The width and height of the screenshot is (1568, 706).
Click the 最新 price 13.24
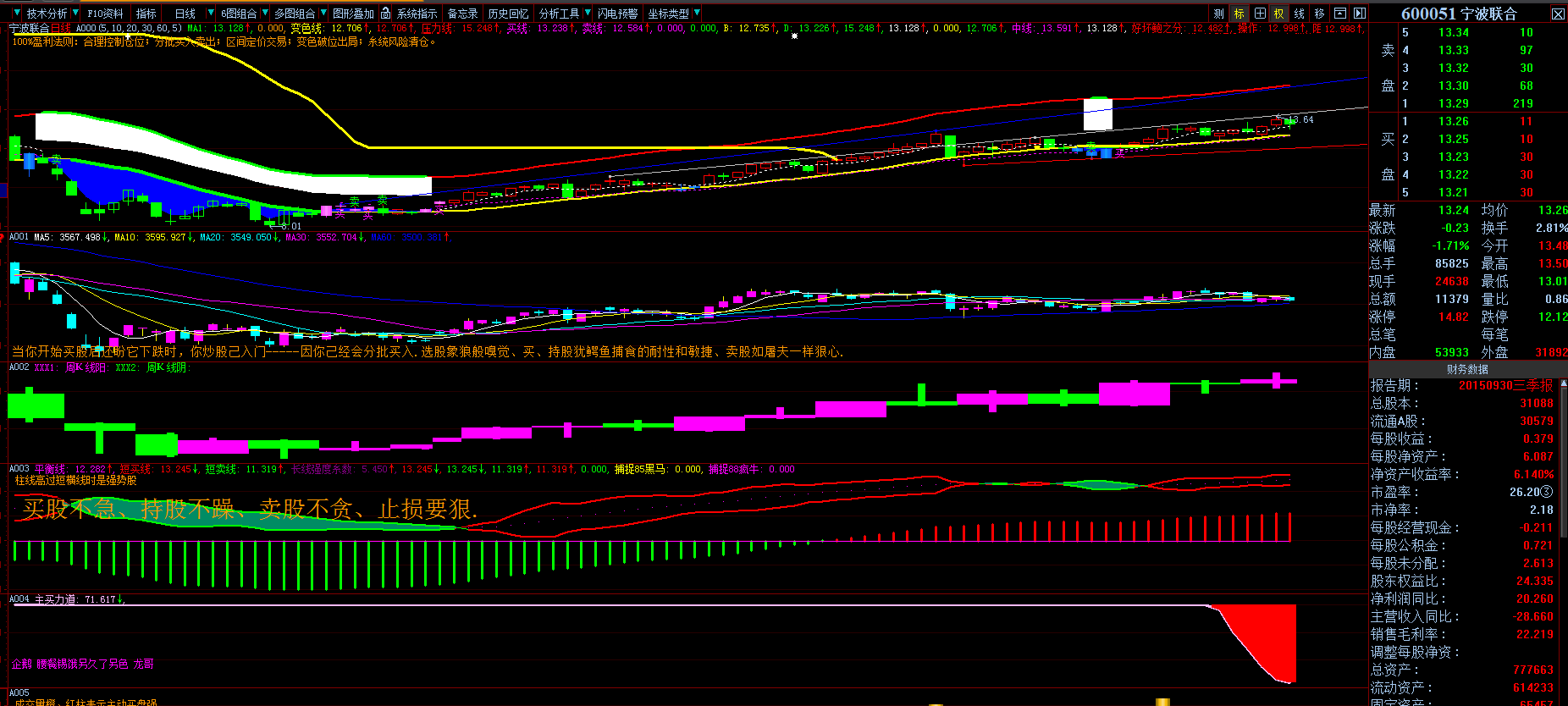pos(1453,210)
